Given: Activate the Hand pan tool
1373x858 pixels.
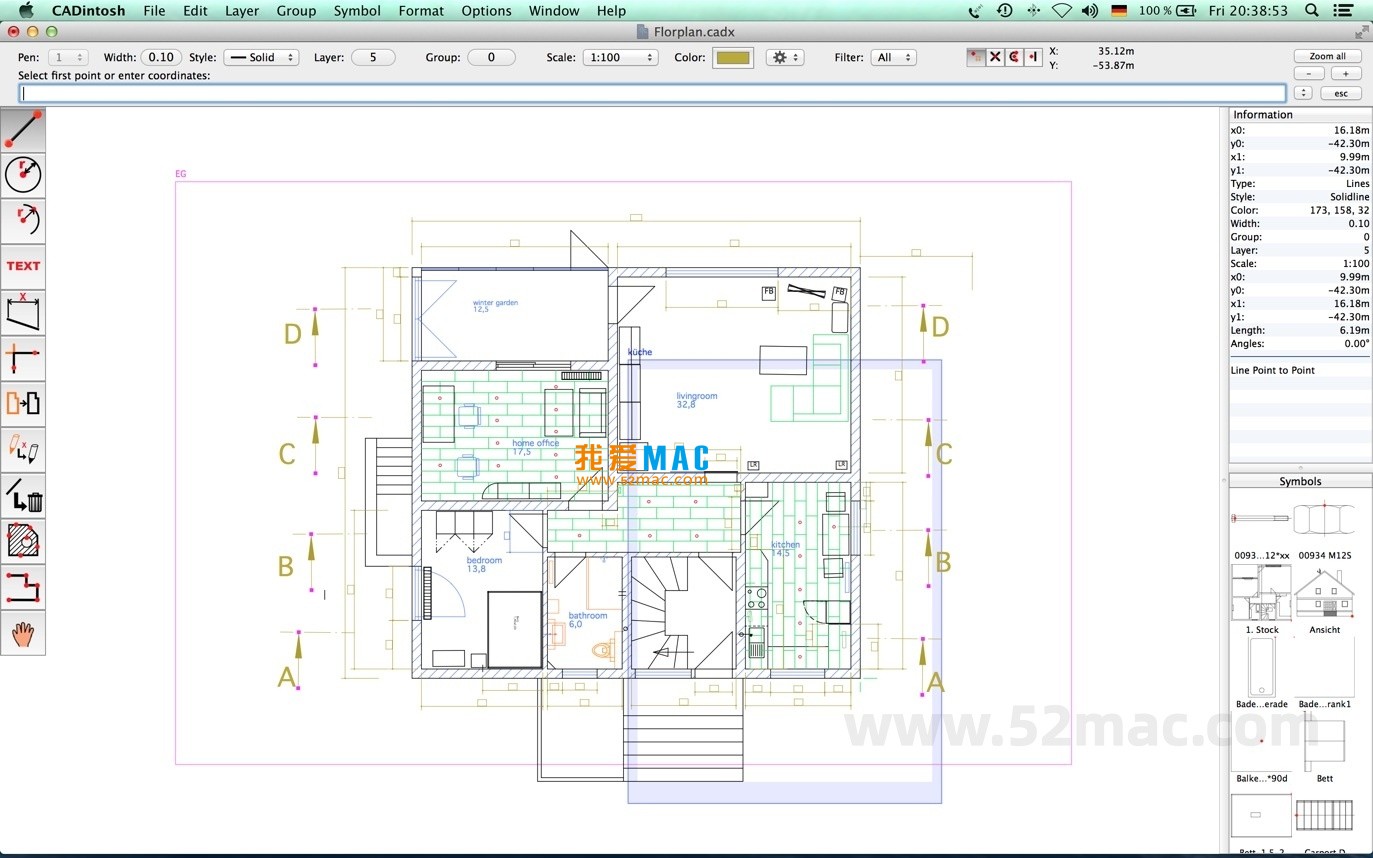Looking at the screenshot, I should [x=22, y=632].
